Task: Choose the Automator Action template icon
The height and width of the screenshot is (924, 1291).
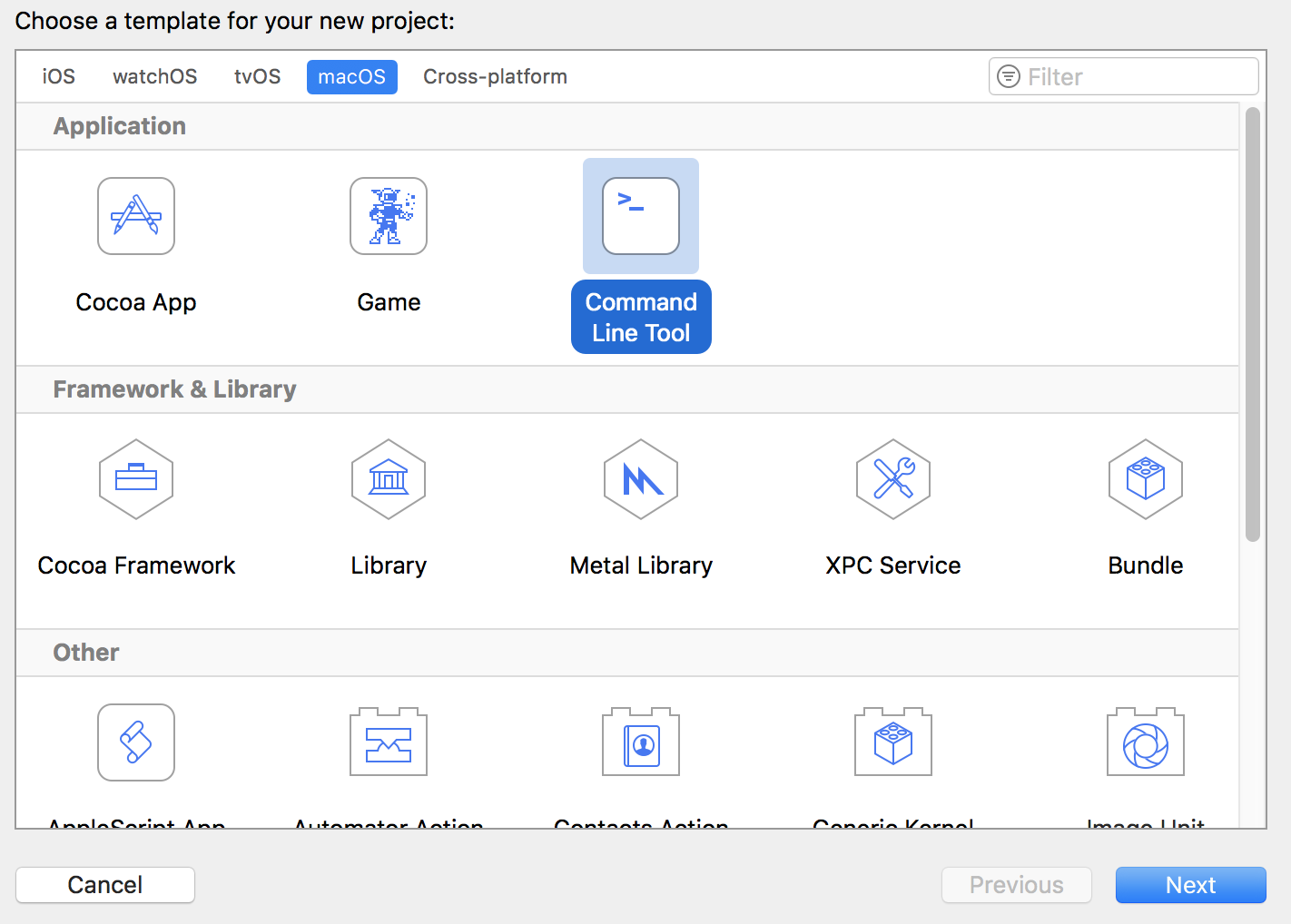Action: (x=389, y=742)
